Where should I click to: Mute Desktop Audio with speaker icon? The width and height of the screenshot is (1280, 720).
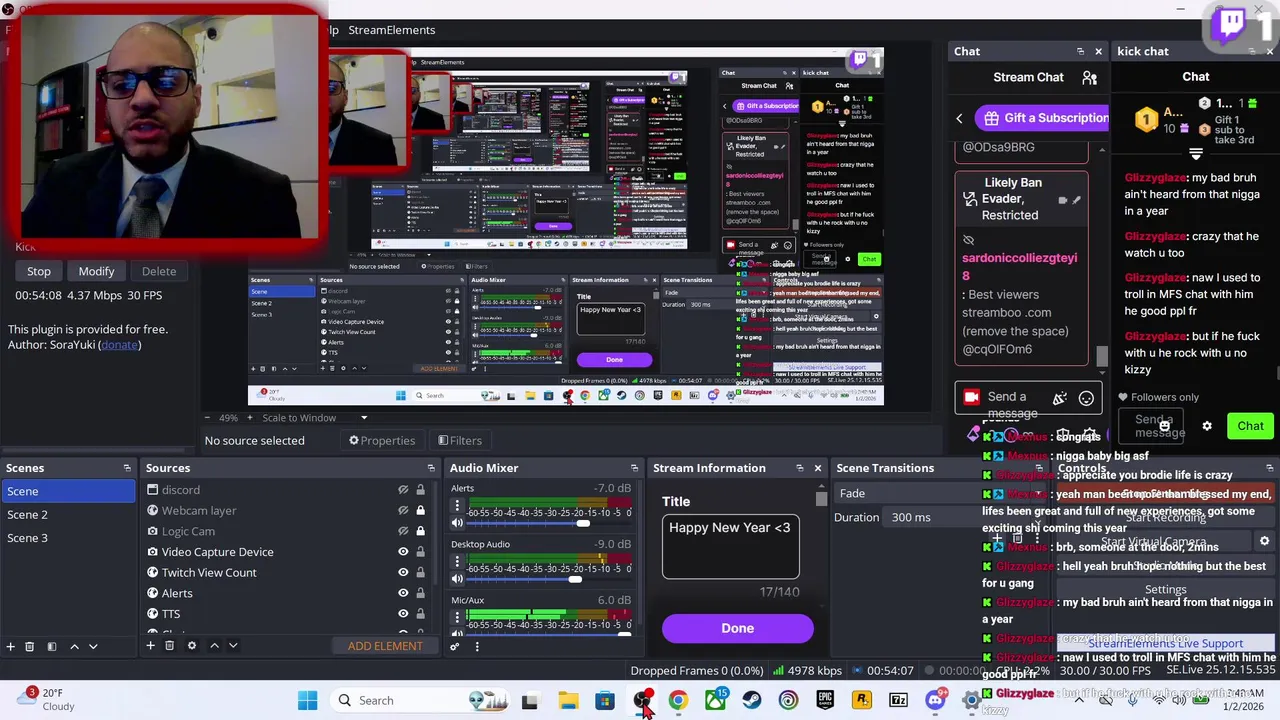457,579
